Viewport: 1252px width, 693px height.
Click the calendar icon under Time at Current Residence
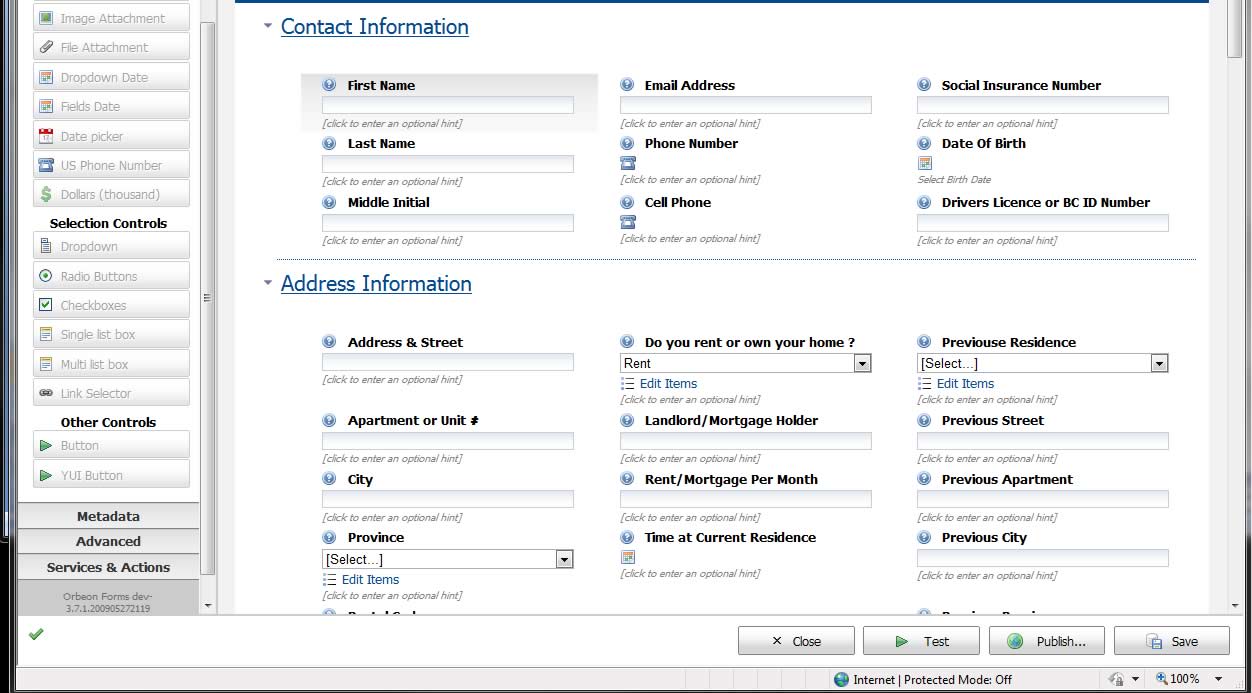628,557
